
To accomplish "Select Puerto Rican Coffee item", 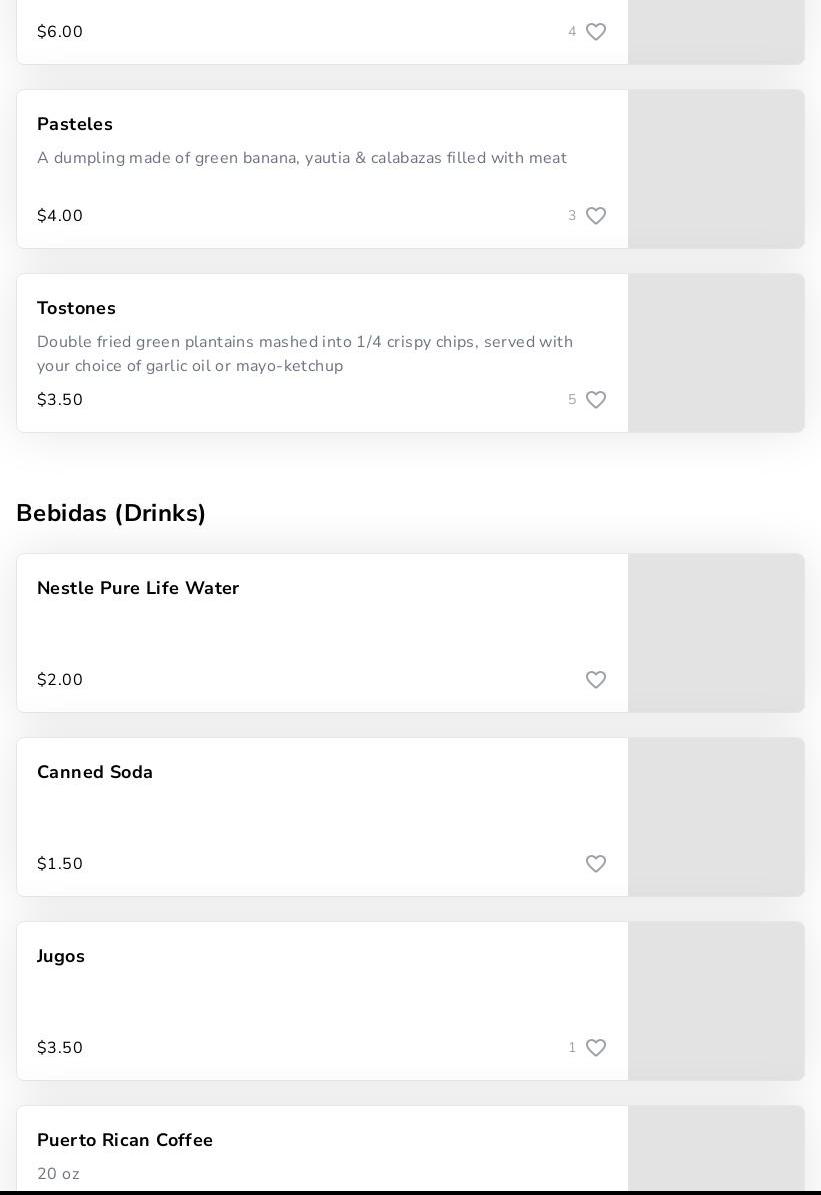I will click(x=125, y=1140).
